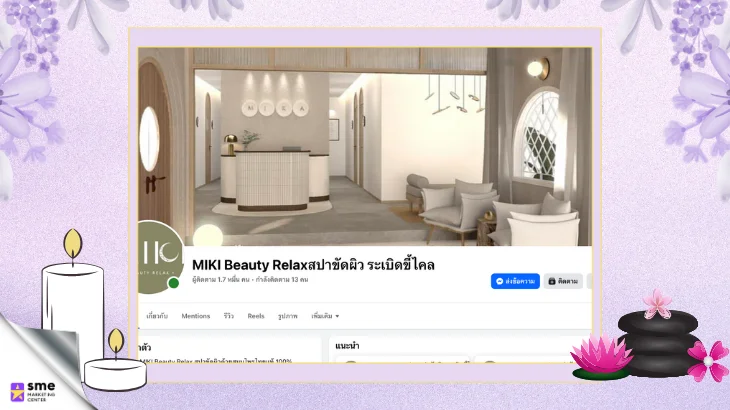Open the กำลังติดตาม 13 คน following link

click(x=284, y=280)
